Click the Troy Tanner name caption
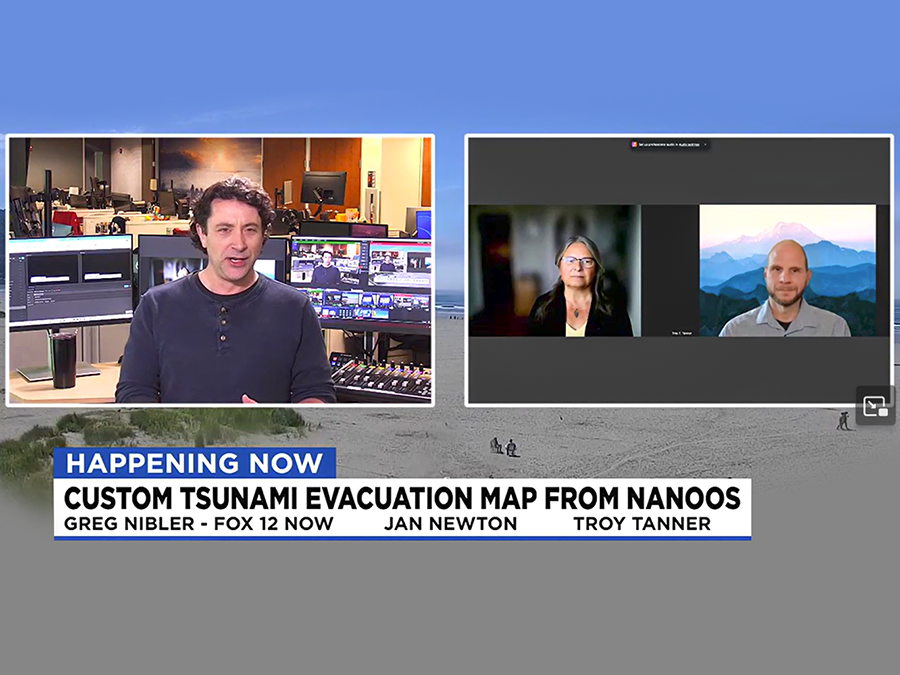 tap(641, 523)
